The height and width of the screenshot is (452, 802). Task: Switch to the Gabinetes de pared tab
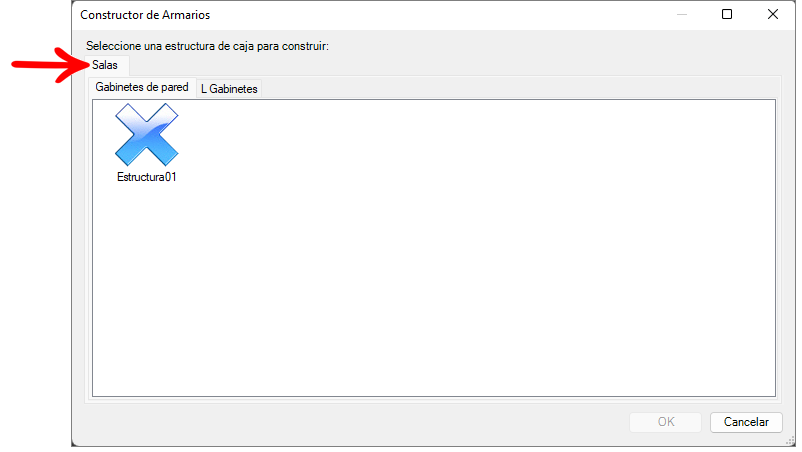tap(142, 87)
